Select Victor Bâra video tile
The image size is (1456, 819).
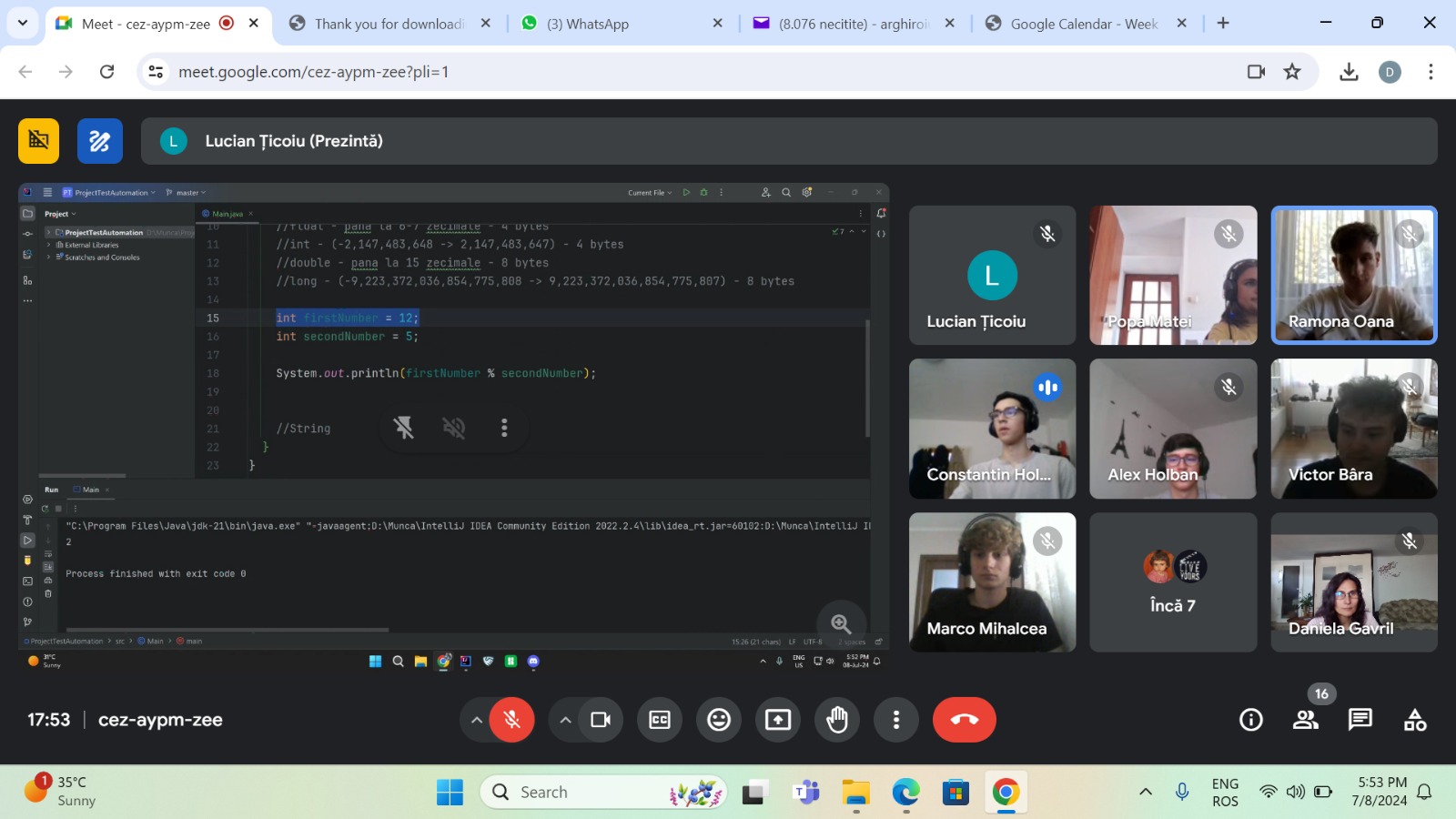1354,429
